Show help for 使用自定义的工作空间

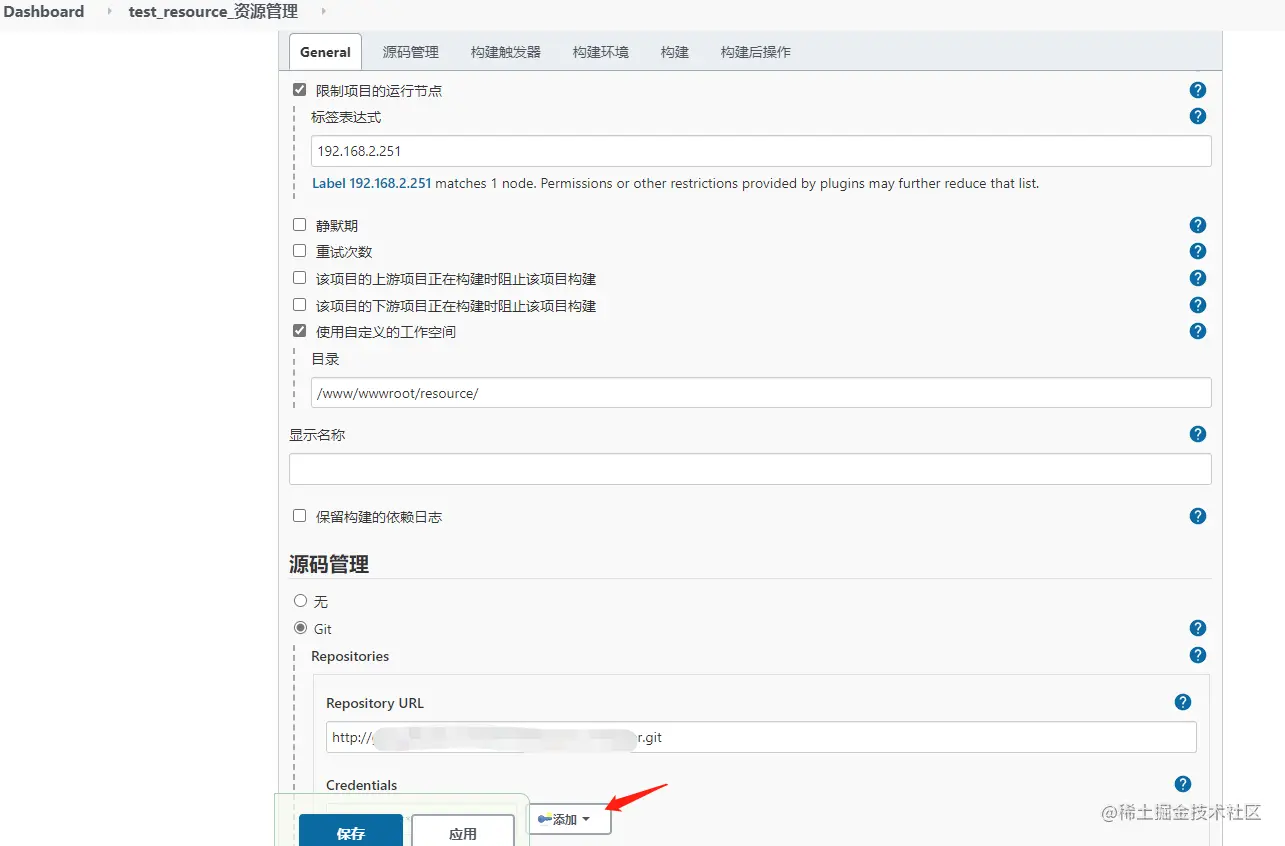[1197, 331]
